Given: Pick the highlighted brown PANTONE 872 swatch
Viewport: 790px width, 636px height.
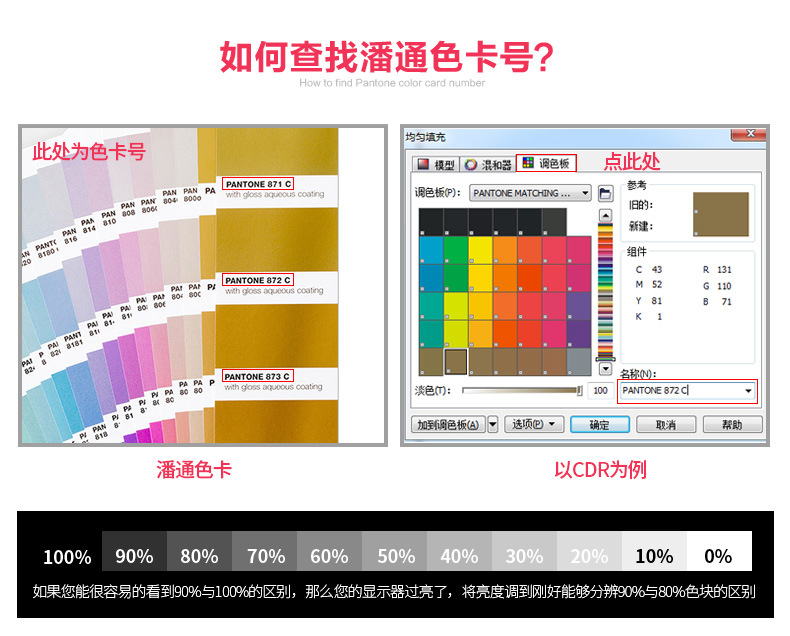Looking at the screenshot, I should pos(456,361).
